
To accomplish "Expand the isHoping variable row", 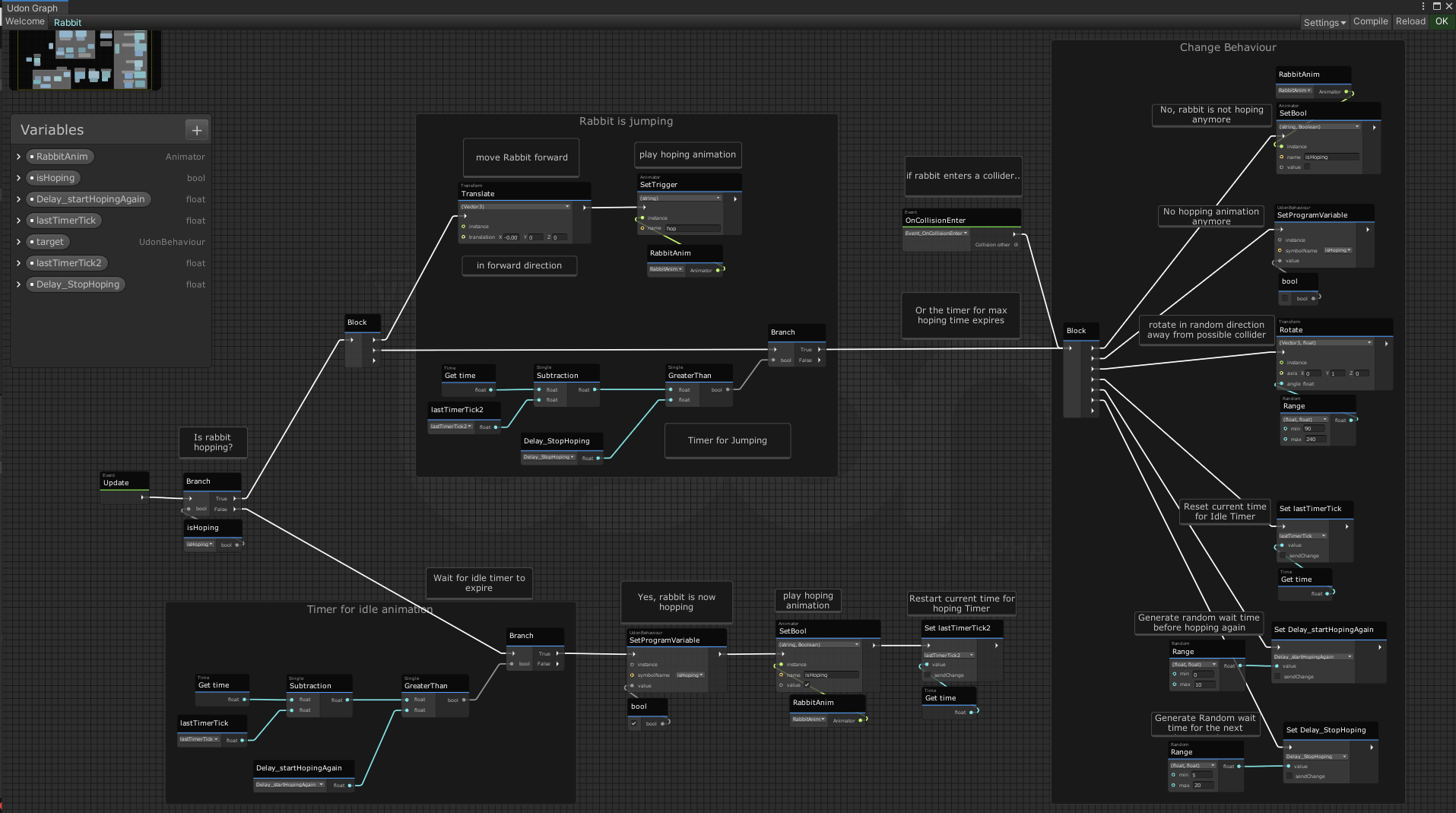I will [18, 178].
